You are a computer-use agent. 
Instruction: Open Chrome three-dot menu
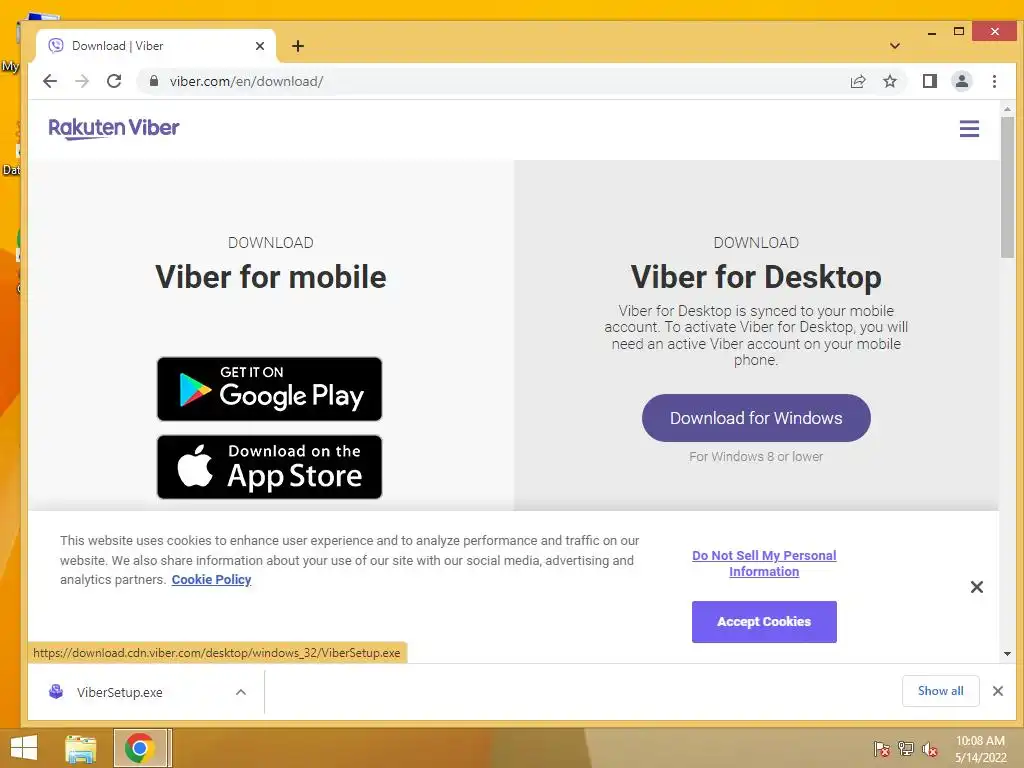click(994, 81)
